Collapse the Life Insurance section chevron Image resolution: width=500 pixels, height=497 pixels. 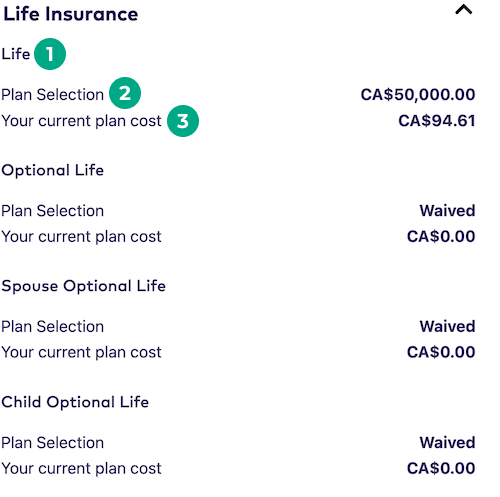463,10
